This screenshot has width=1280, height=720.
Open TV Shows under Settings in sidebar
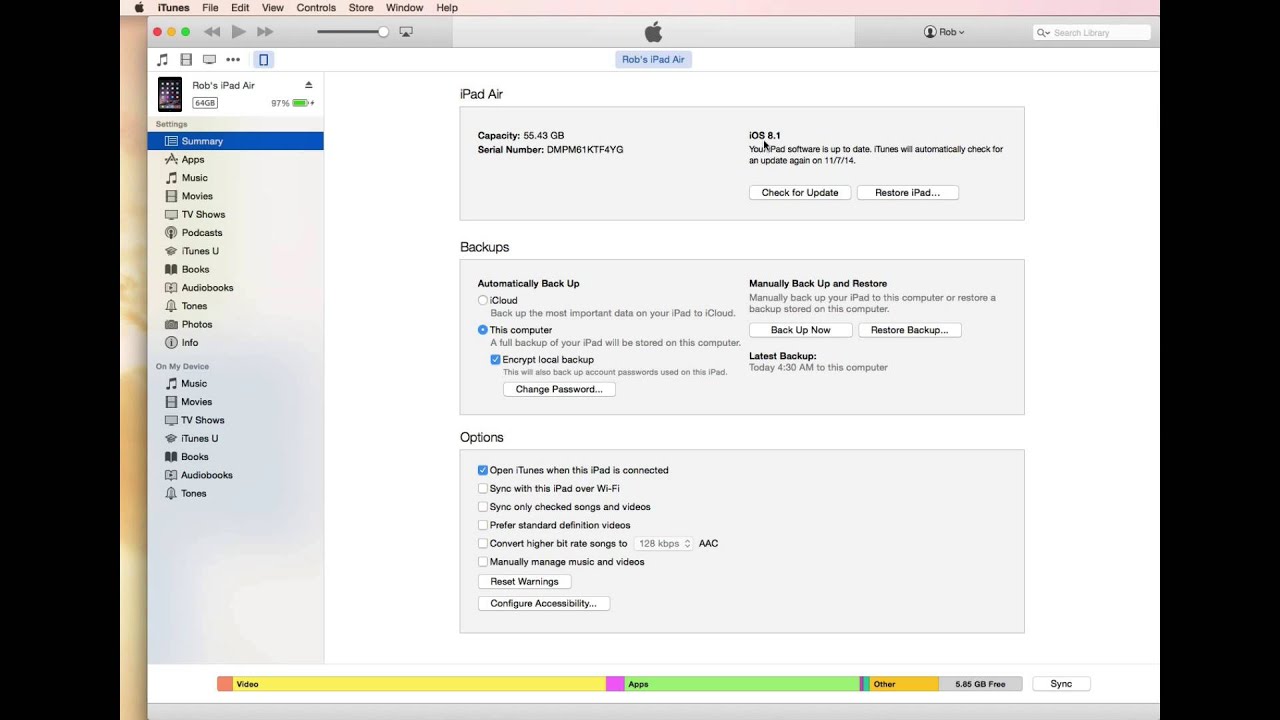(203, 214)
